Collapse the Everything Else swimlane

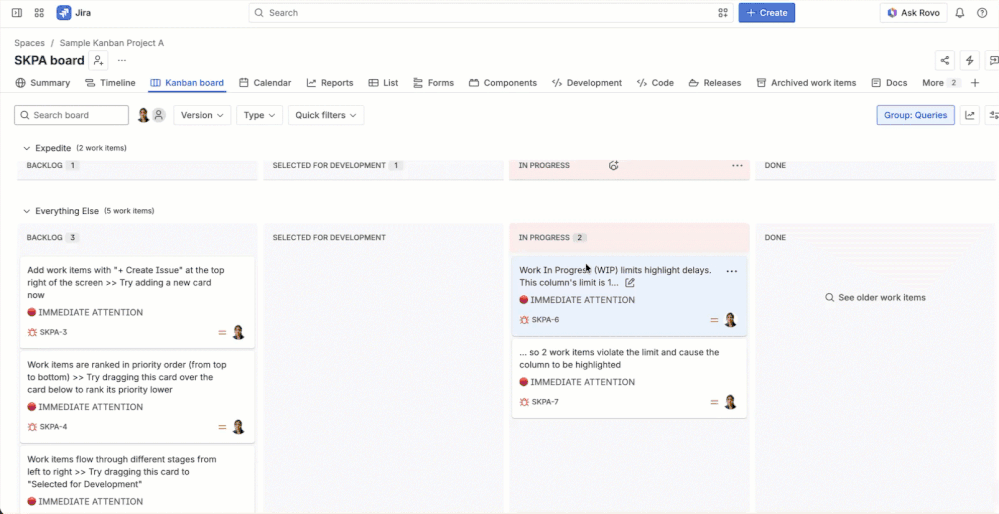click(27, 211)
